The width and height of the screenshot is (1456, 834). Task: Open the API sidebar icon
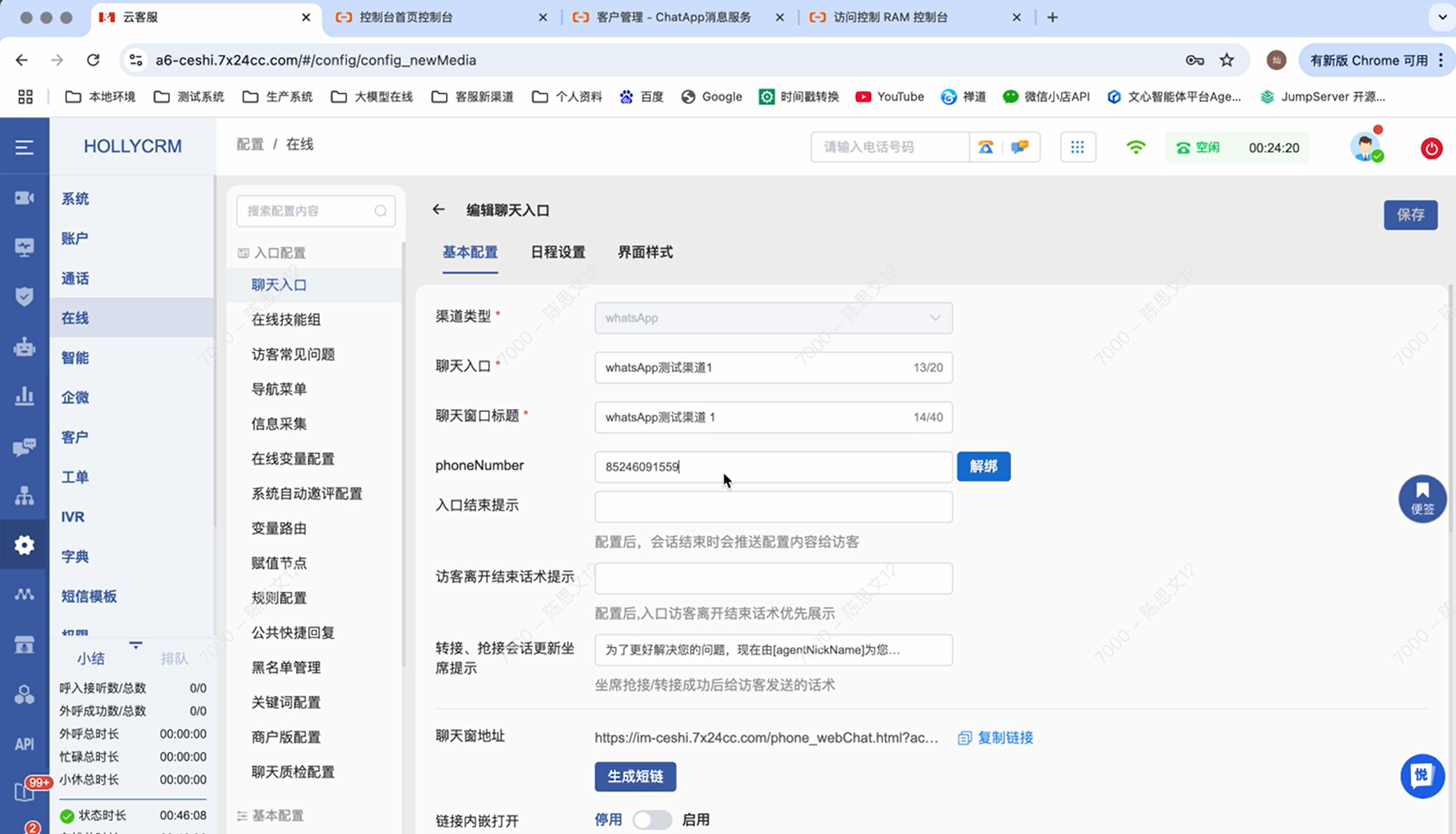[24, 744]
